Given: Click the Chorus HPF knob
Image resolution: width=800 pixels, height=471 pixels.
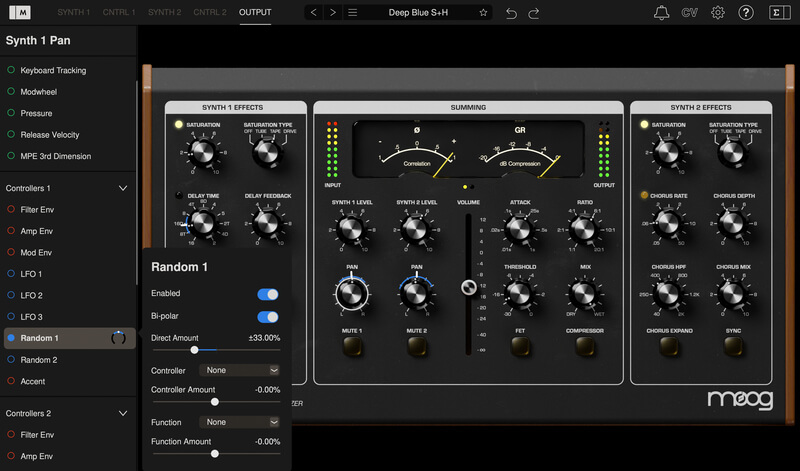Looking at the screenshot, I should pos(668,294).
